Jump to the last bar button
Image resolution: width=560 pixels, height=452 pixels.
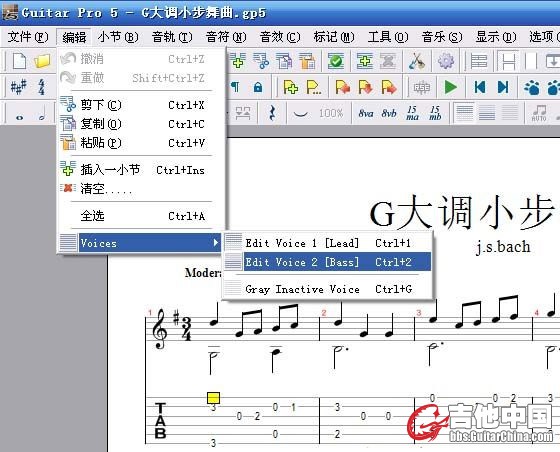(503, 87)
